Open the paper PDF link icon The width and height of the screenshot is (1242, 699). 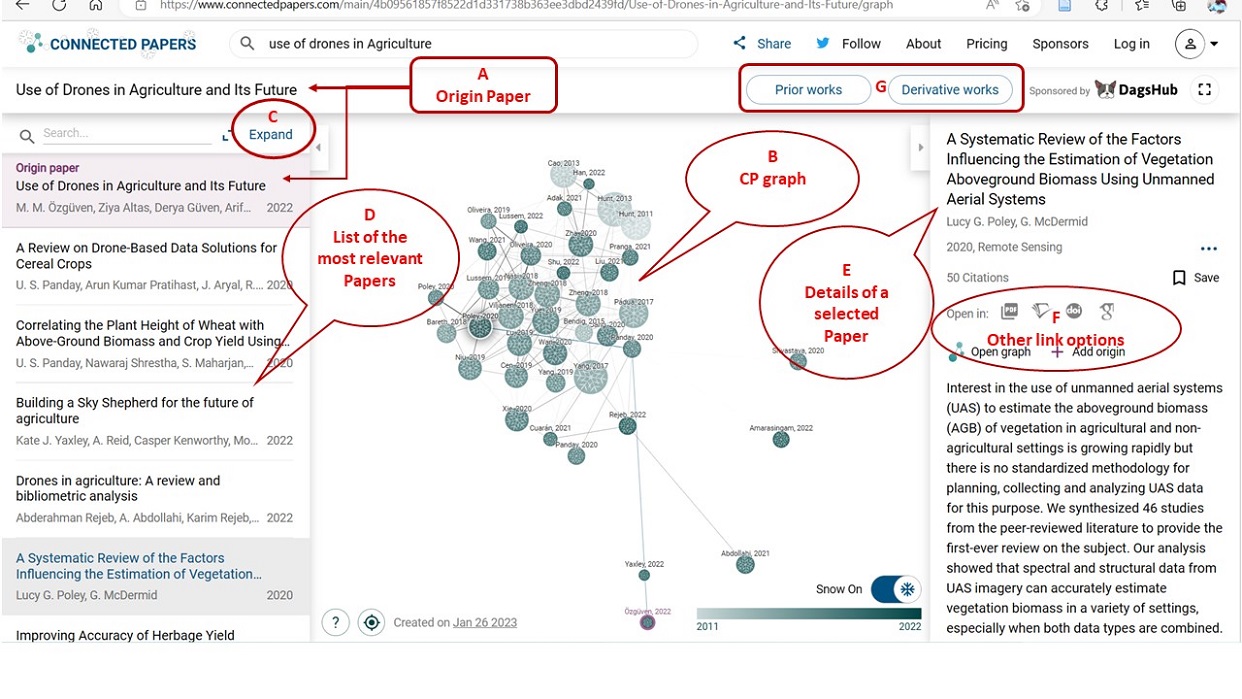[1010, 312]
